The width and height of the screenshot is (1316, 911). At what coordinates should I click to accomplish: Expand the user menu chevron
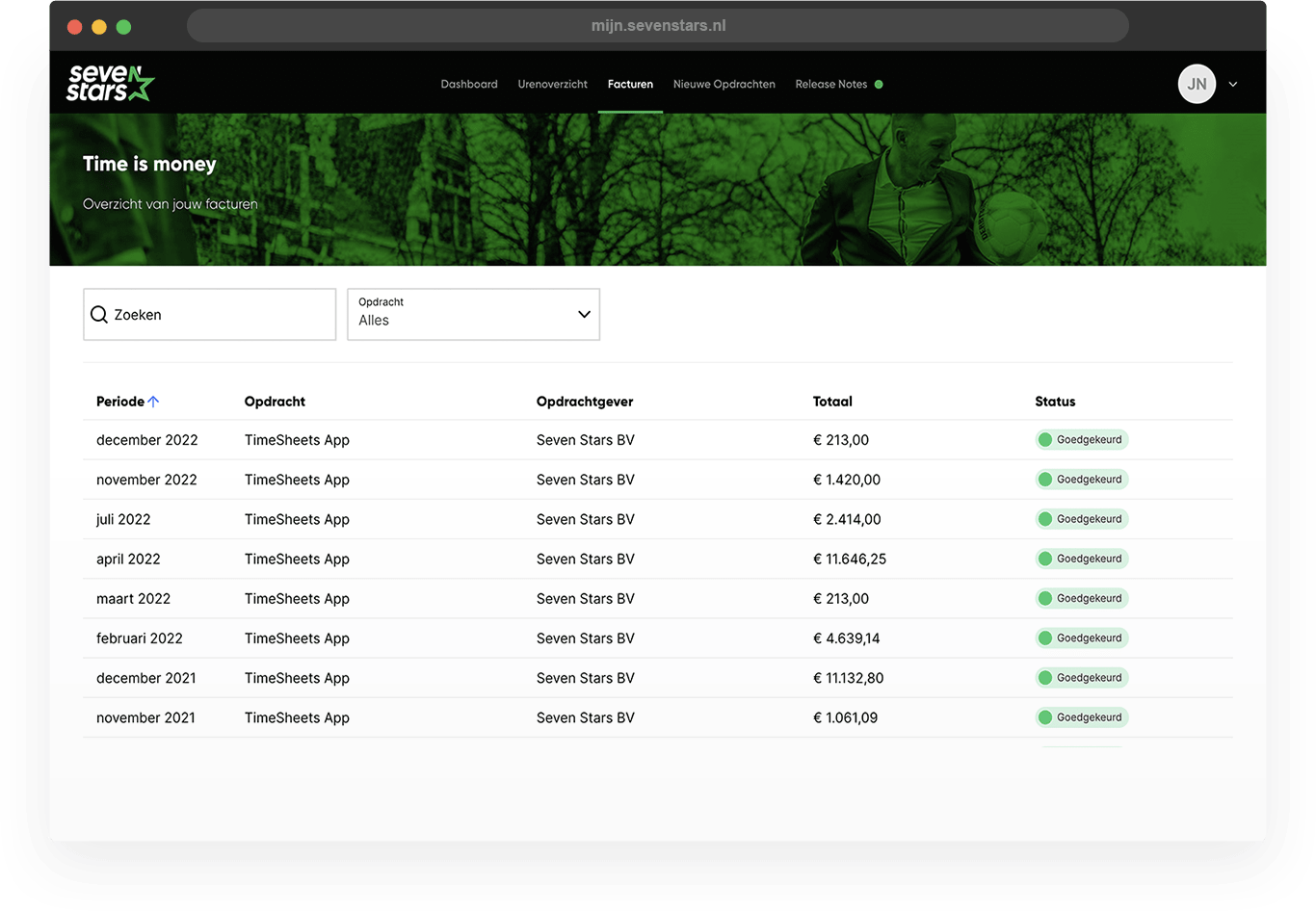coord(1233,85)
